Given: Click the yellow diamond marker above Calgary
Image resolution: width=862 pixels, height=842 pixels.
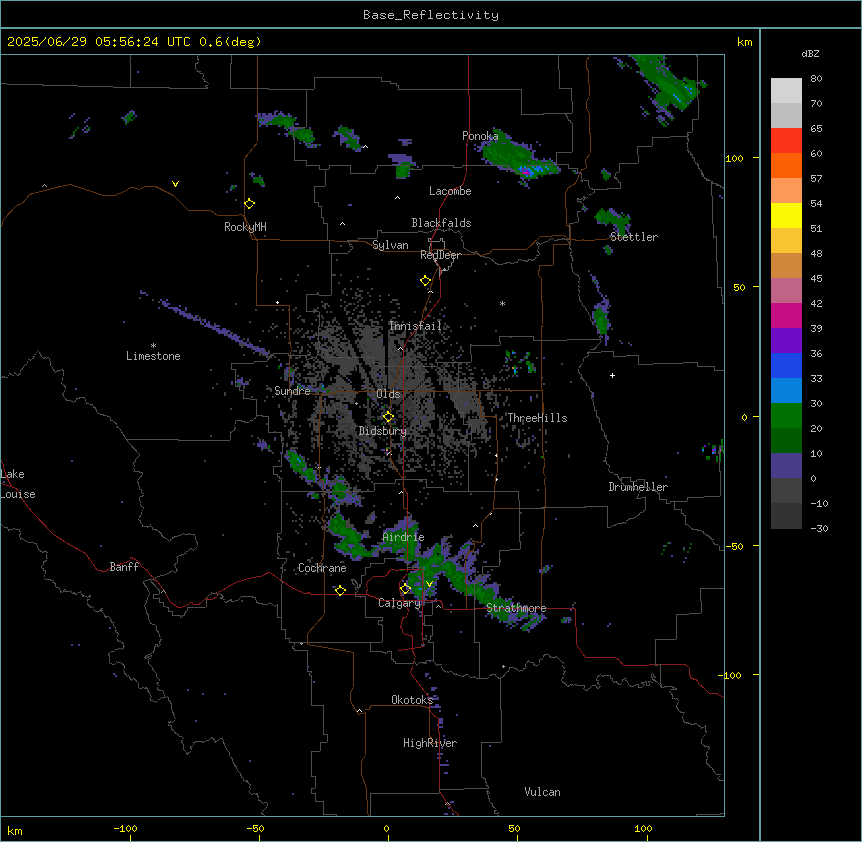Looking at the screenshot, I should 405,589.
